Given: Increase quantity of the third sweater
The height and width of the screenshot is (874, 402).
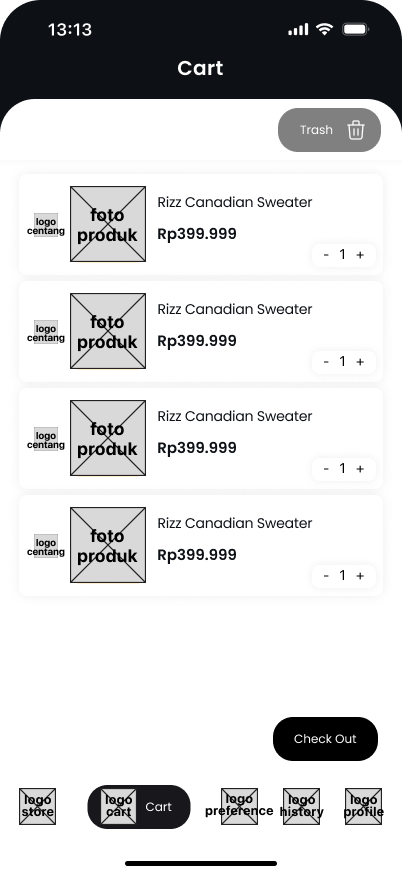Looking at the screenshot, I should click(x=360, y=469).
